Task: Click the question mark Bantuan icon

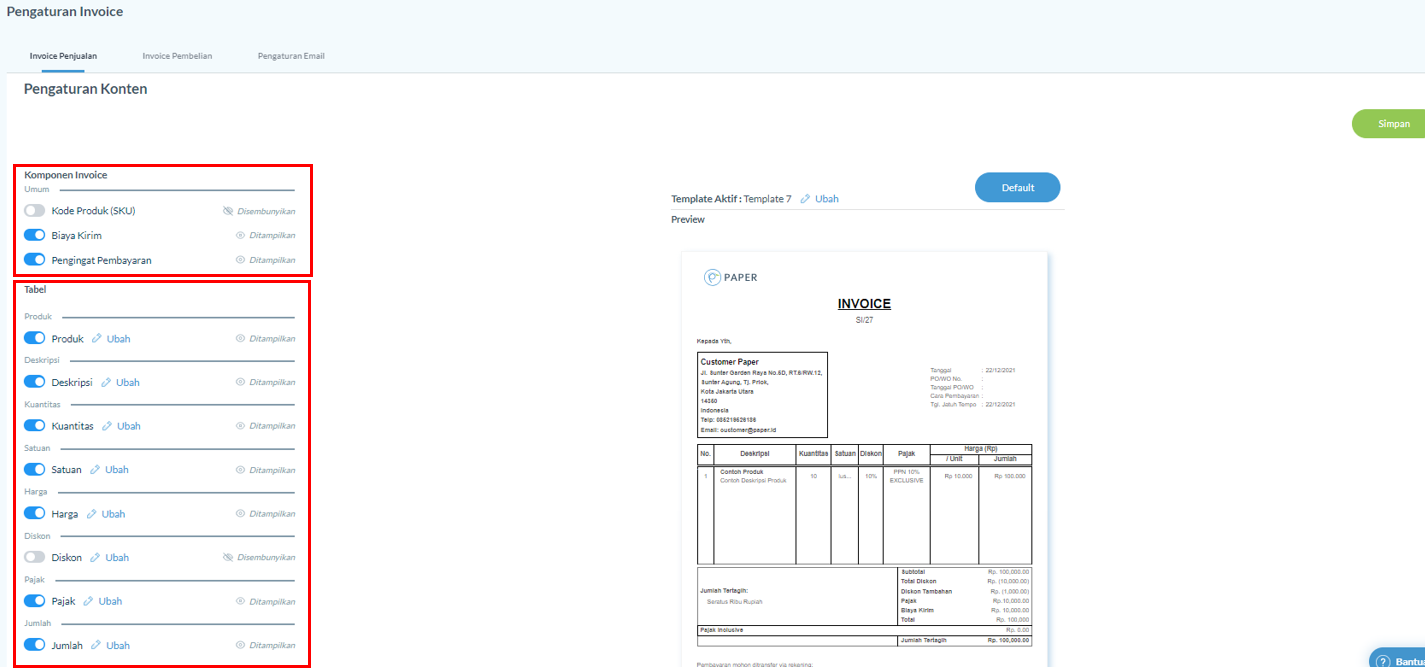Action: pos(1383,661)
